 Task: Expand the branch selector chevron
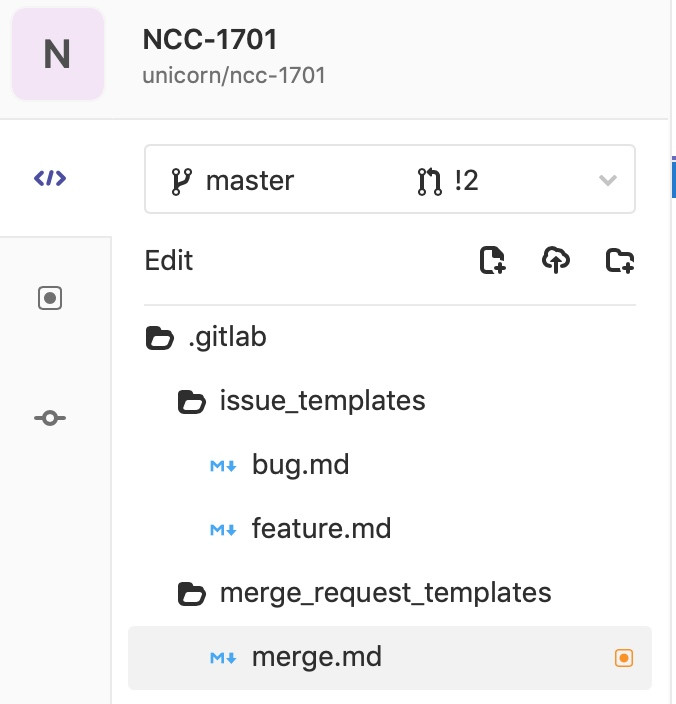pos(607,181)
